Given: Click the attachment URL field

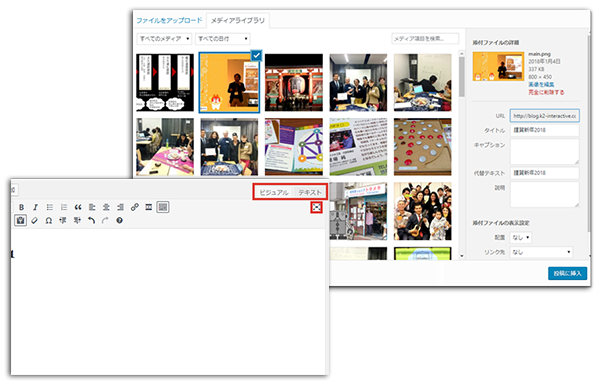Looking at the screenshot, I should pyautogui.click(x=545, y=116).
